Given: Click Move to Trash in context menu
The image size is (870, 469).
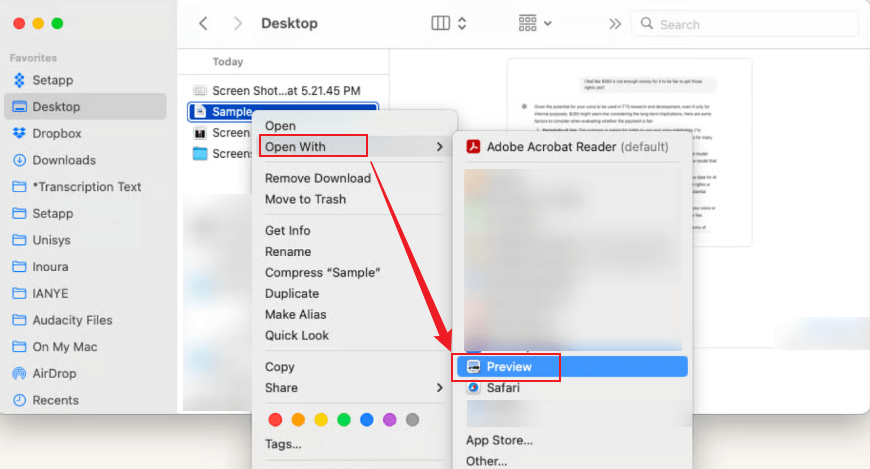Looking at the screenshot, I should 305,199.
